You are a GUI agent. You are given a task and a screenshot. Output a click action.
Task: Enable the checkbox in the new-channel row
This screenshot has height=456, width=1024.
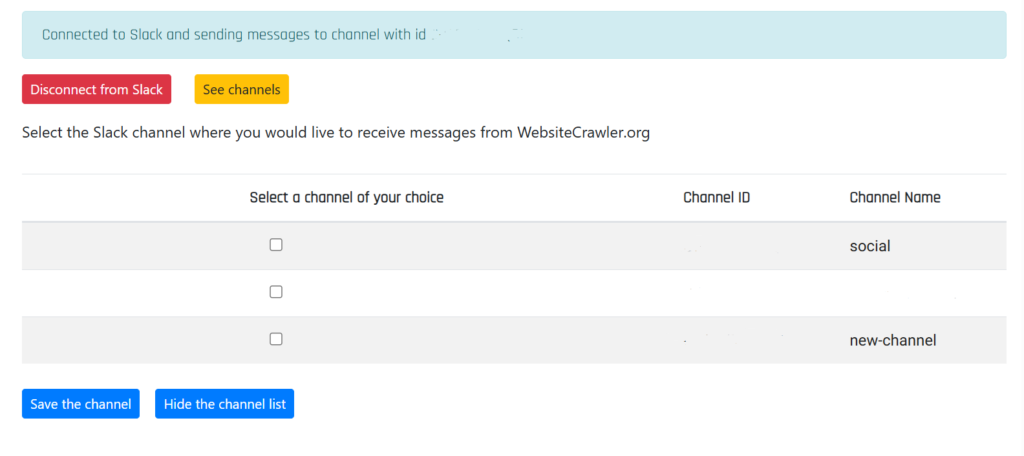click(276, 339)
